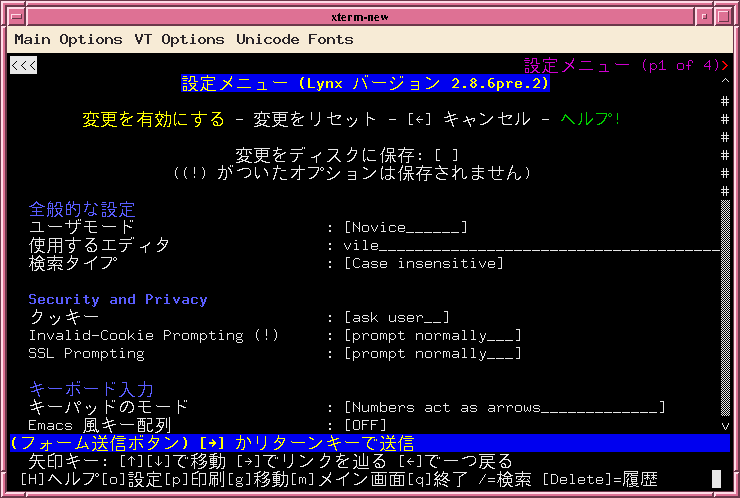Open the Unicode Fonts menu
The height and width of the screenshot is (498, 740).
coord(295,39)
